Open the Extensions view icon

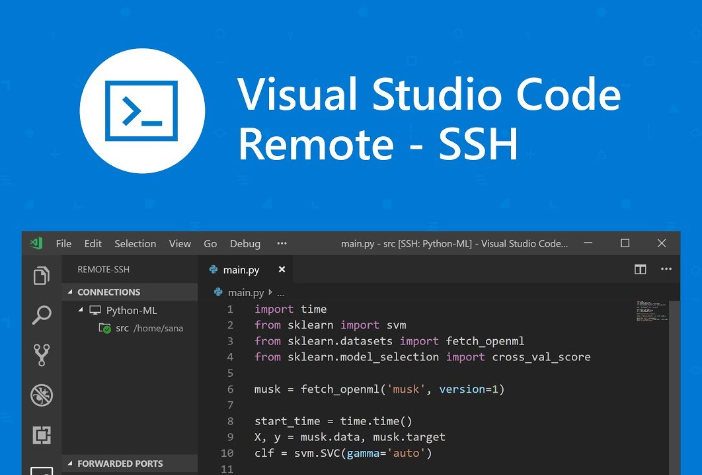42,435
